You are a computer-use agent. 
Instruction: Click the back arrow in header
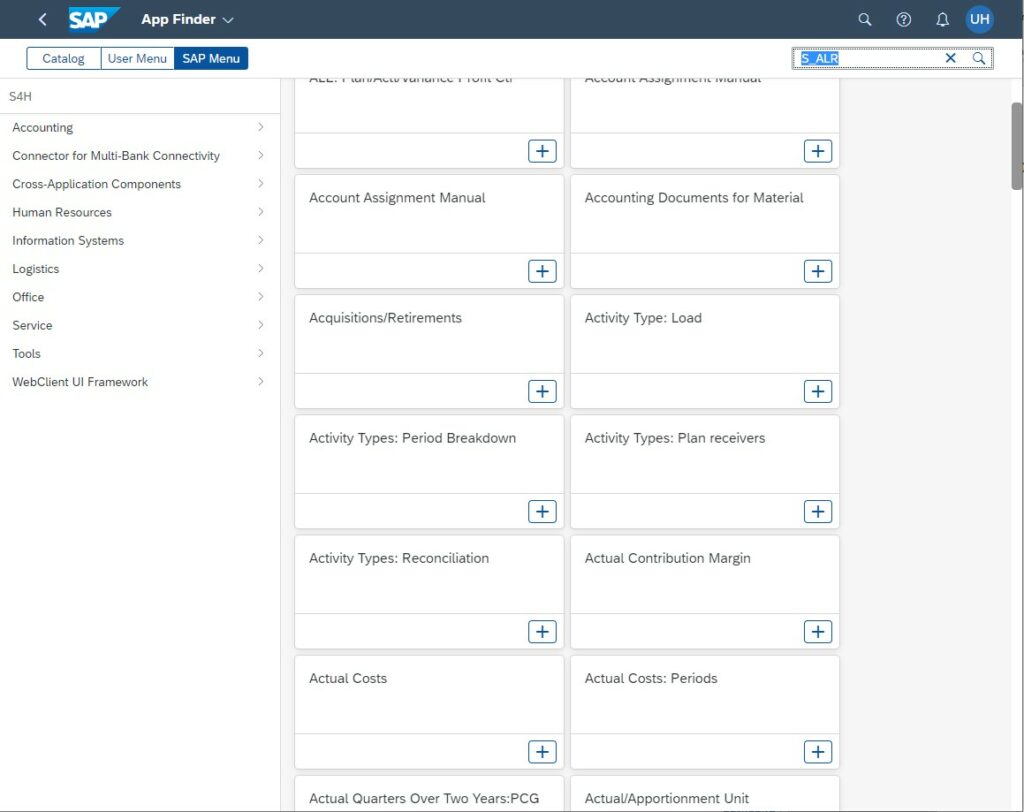pyautogui.click(x=42, y=19)
